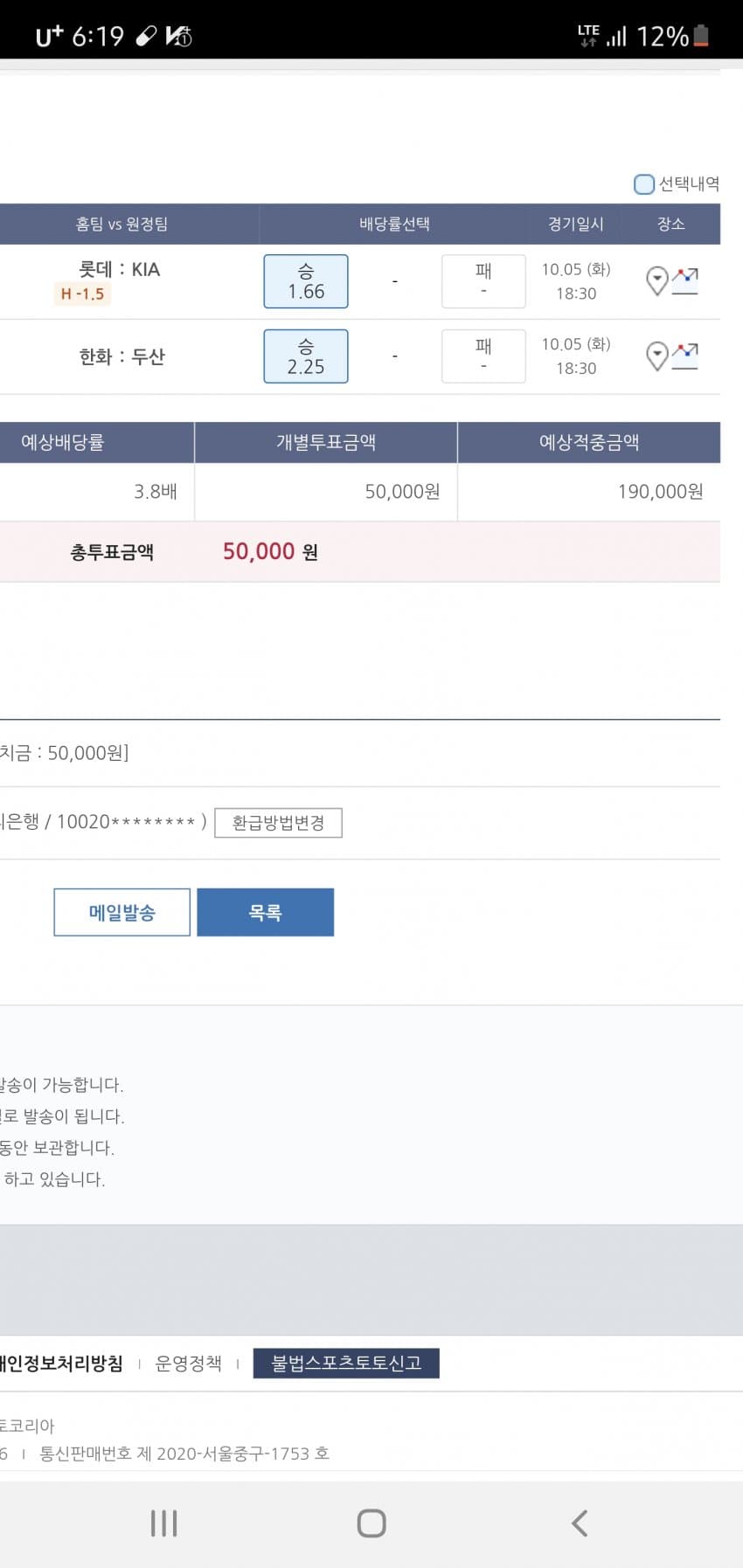Tap location pin icon for 한화 : 두산 match
This screenshot has width=743, height=1568.
click(x=656, y=356)
